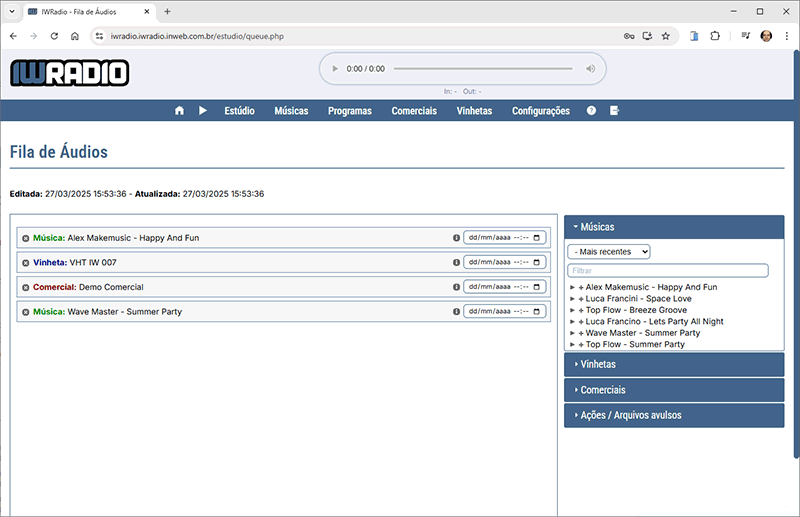
Task: Click the logout icon in navigation bar
Action: click(615, 111)
